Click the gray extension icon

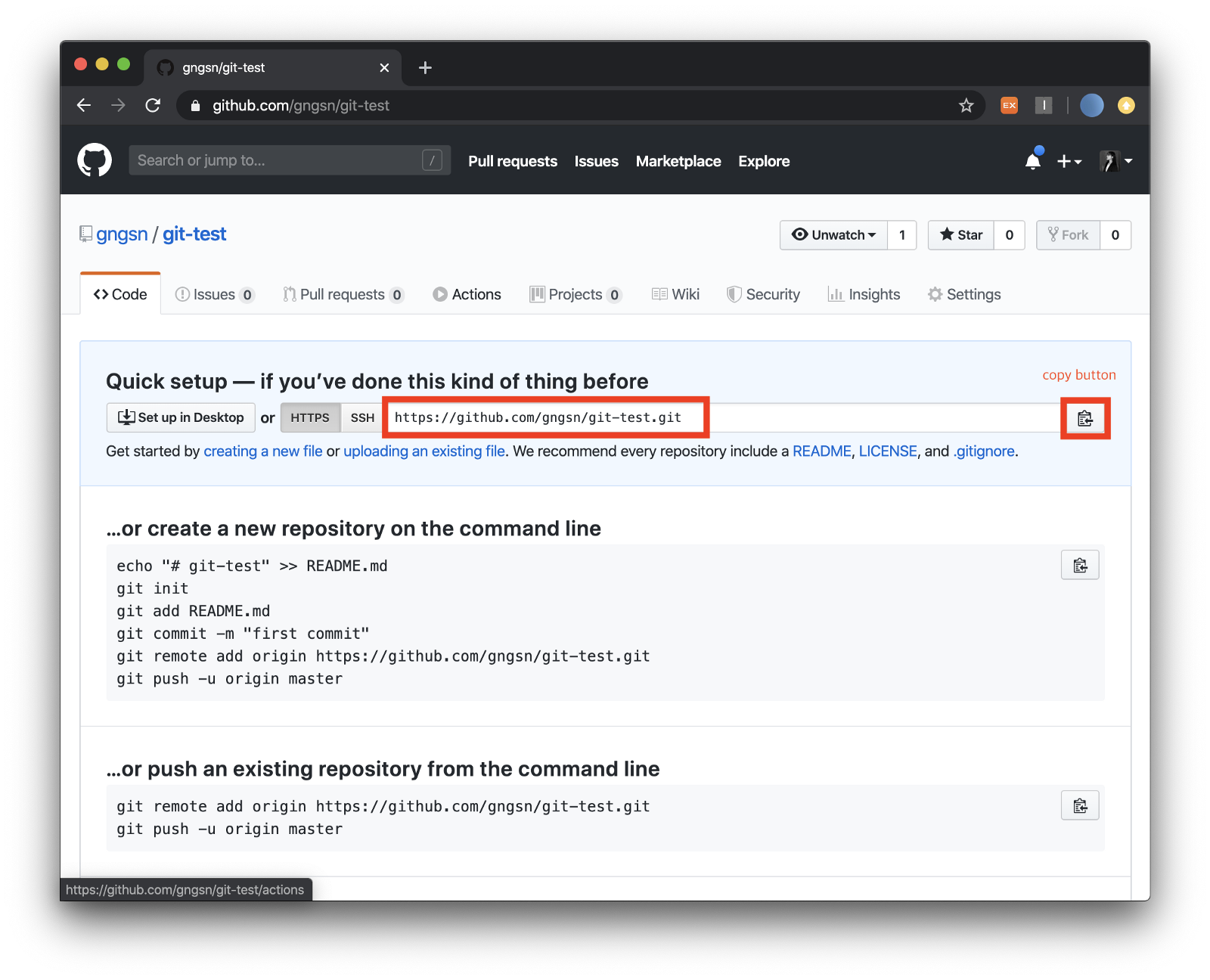point(1044,105)
